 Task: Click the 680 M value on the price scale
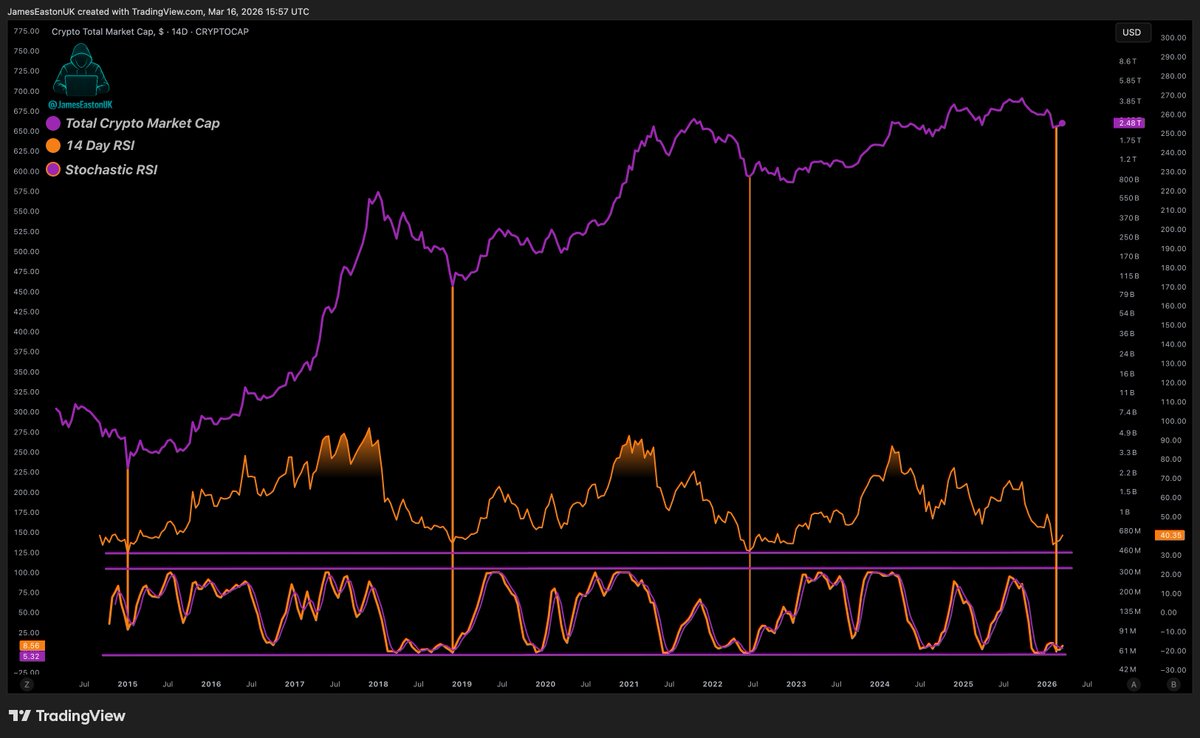click(1130, 531)
